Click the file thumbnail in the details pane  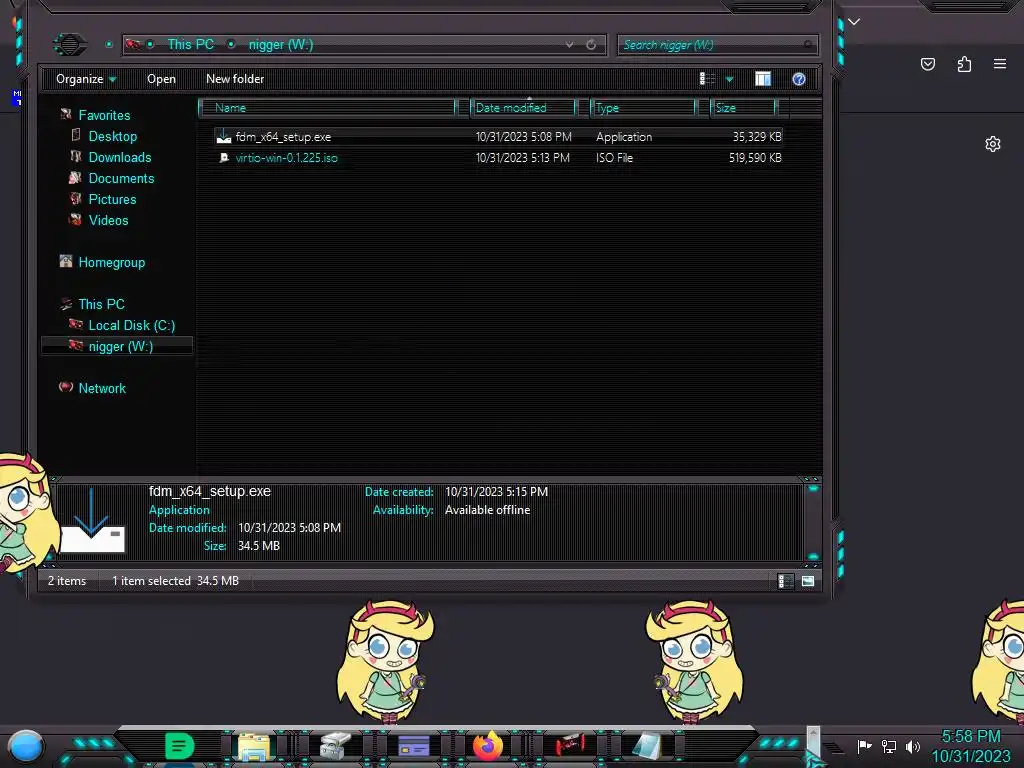[x=91, y=520]
